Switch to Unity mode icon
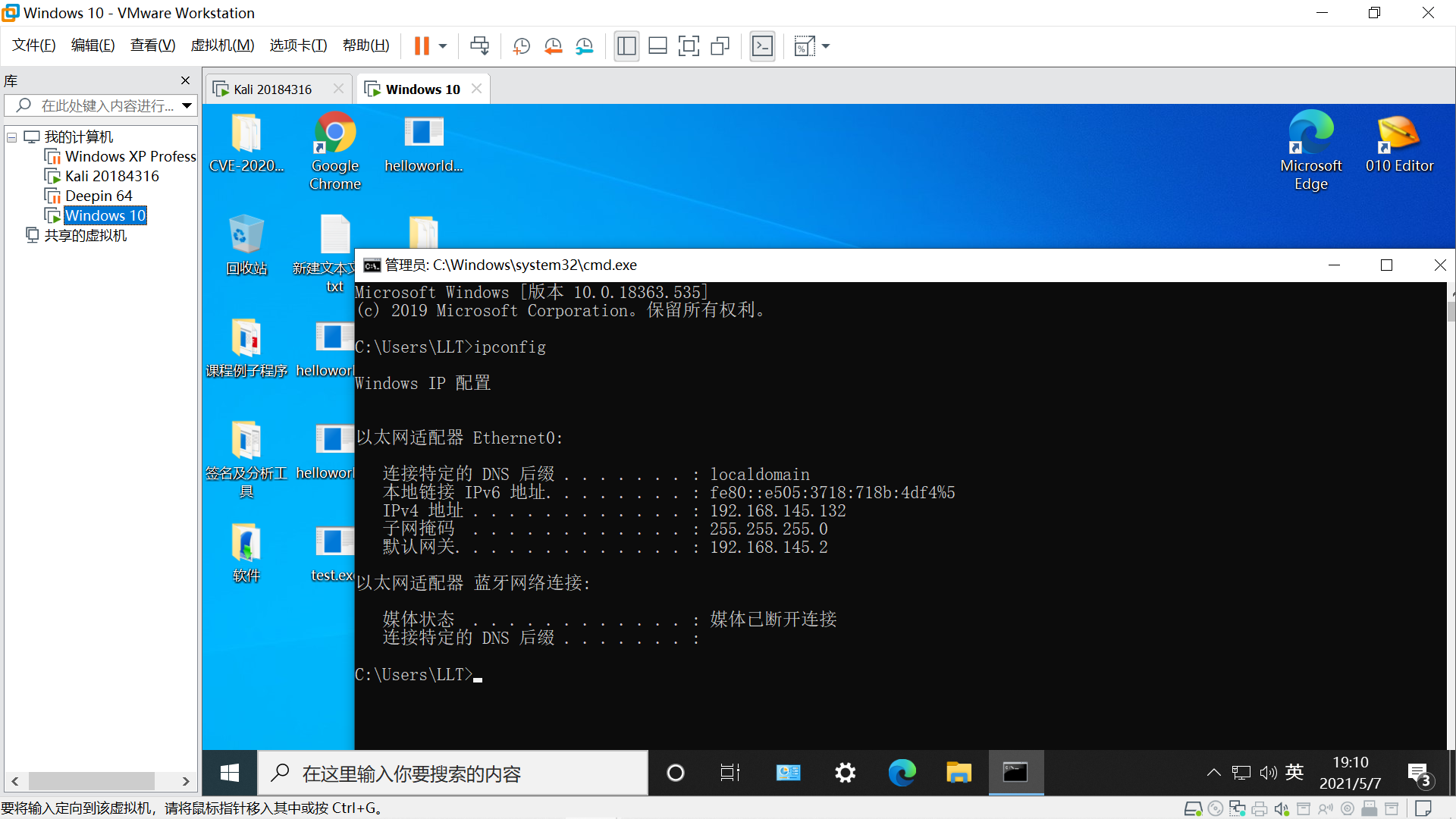 [720, 46]
